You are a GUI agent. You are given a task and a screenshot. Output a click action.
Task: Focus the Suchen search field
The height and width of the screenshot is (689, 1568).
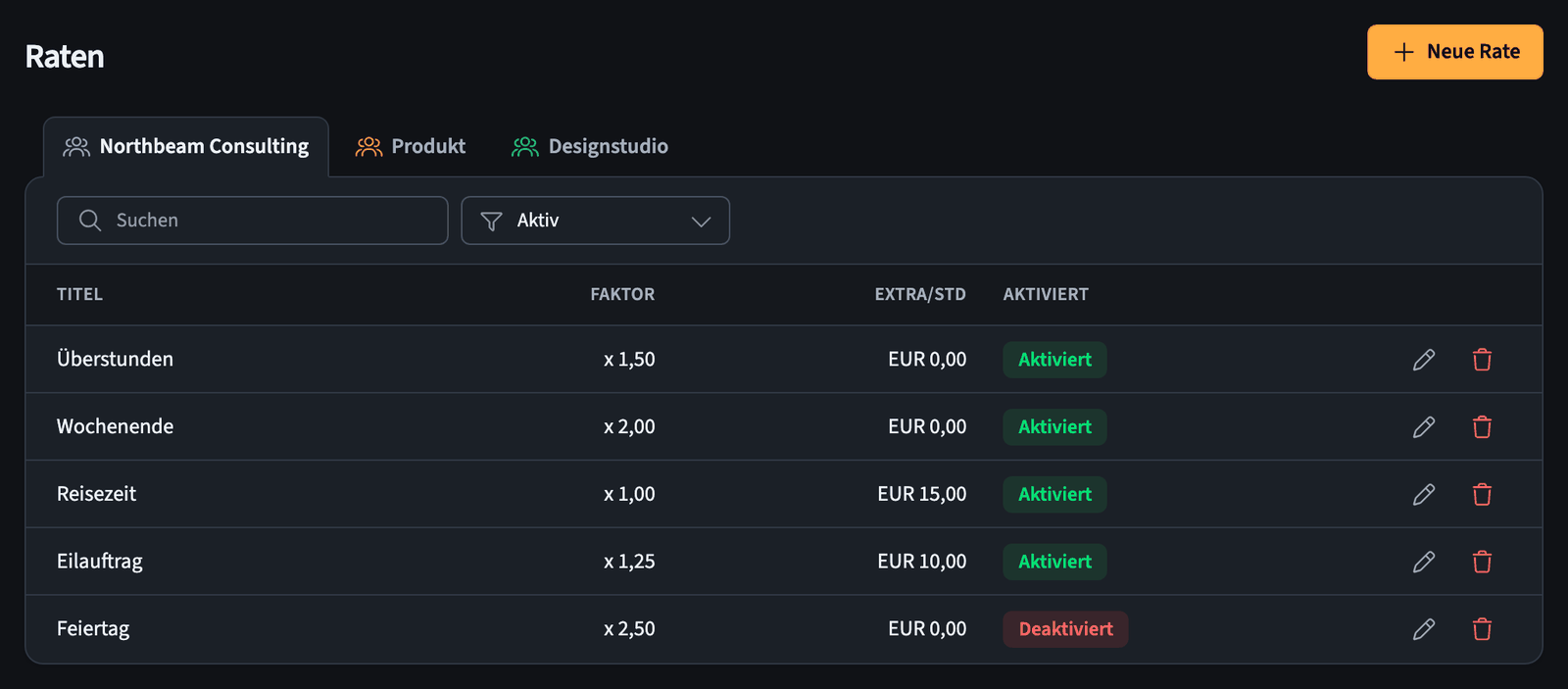tap(253, 221)
